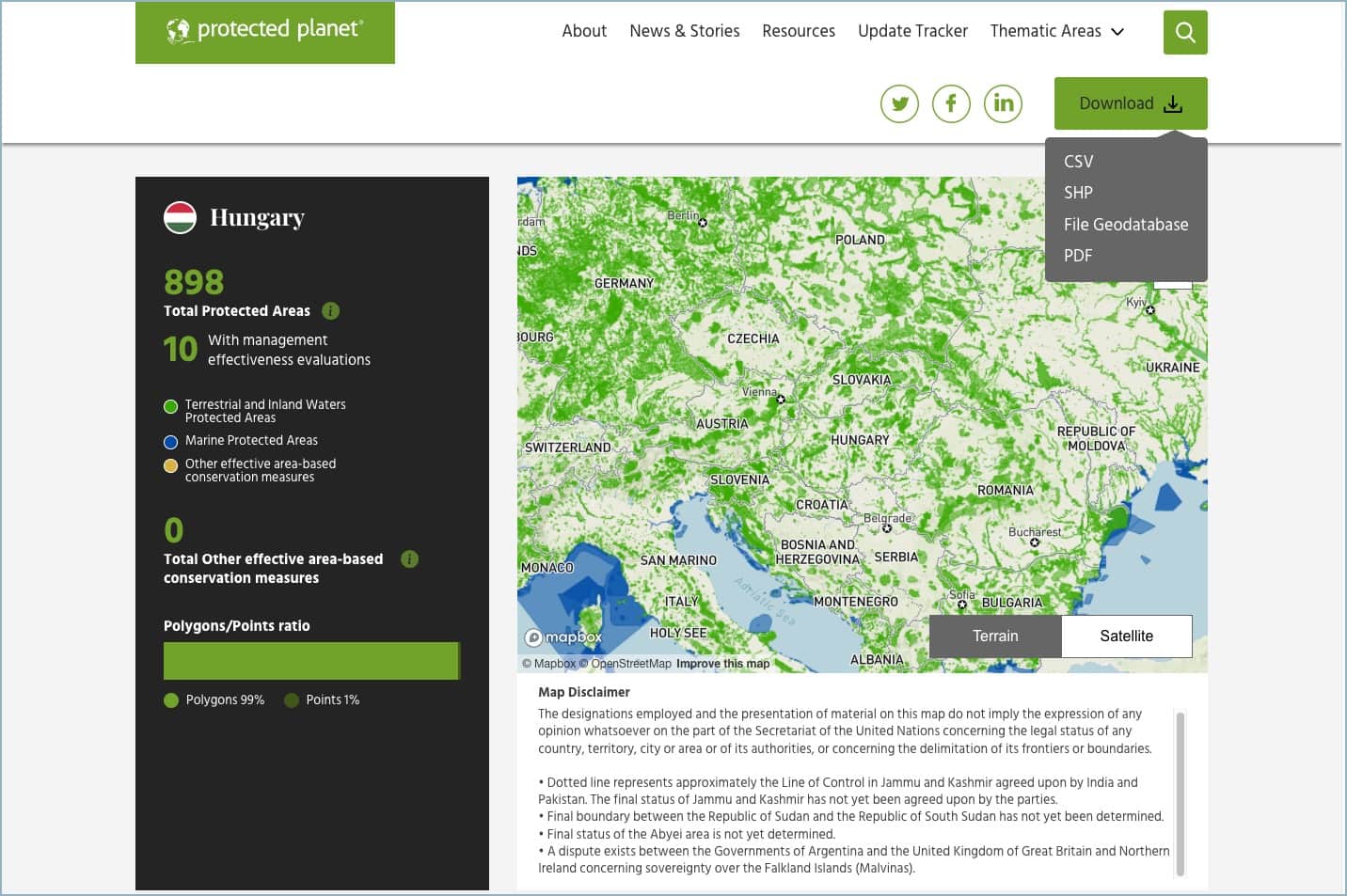Switch map to Terrain view
Viewport: 1347px width, 896px height.
(995, 637)
